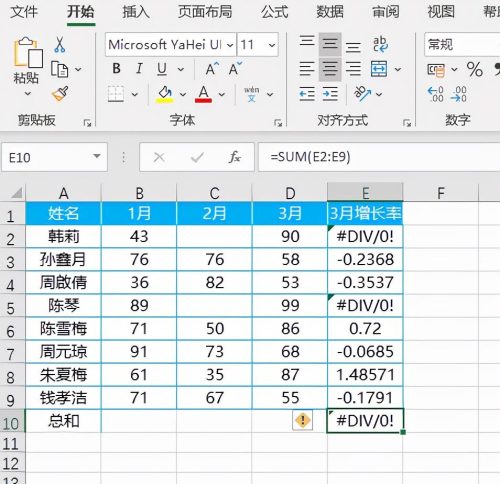Click the error warning icon beside E10
500x484 pixels.
pyautogui.click(x=303, y=420)
